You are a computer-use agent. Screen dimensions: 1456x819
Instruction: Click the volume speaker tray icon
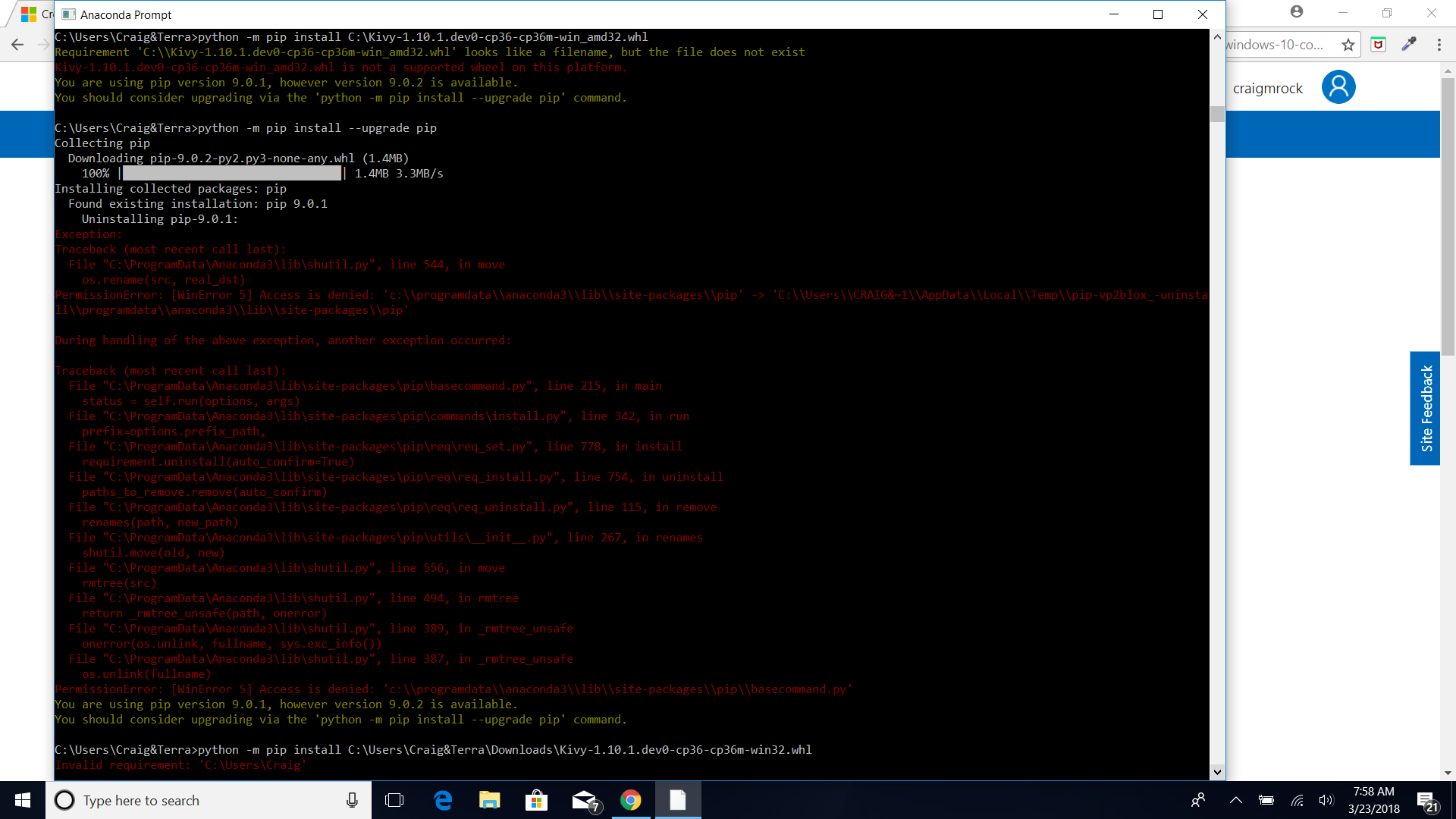(x=1326, y=800)
